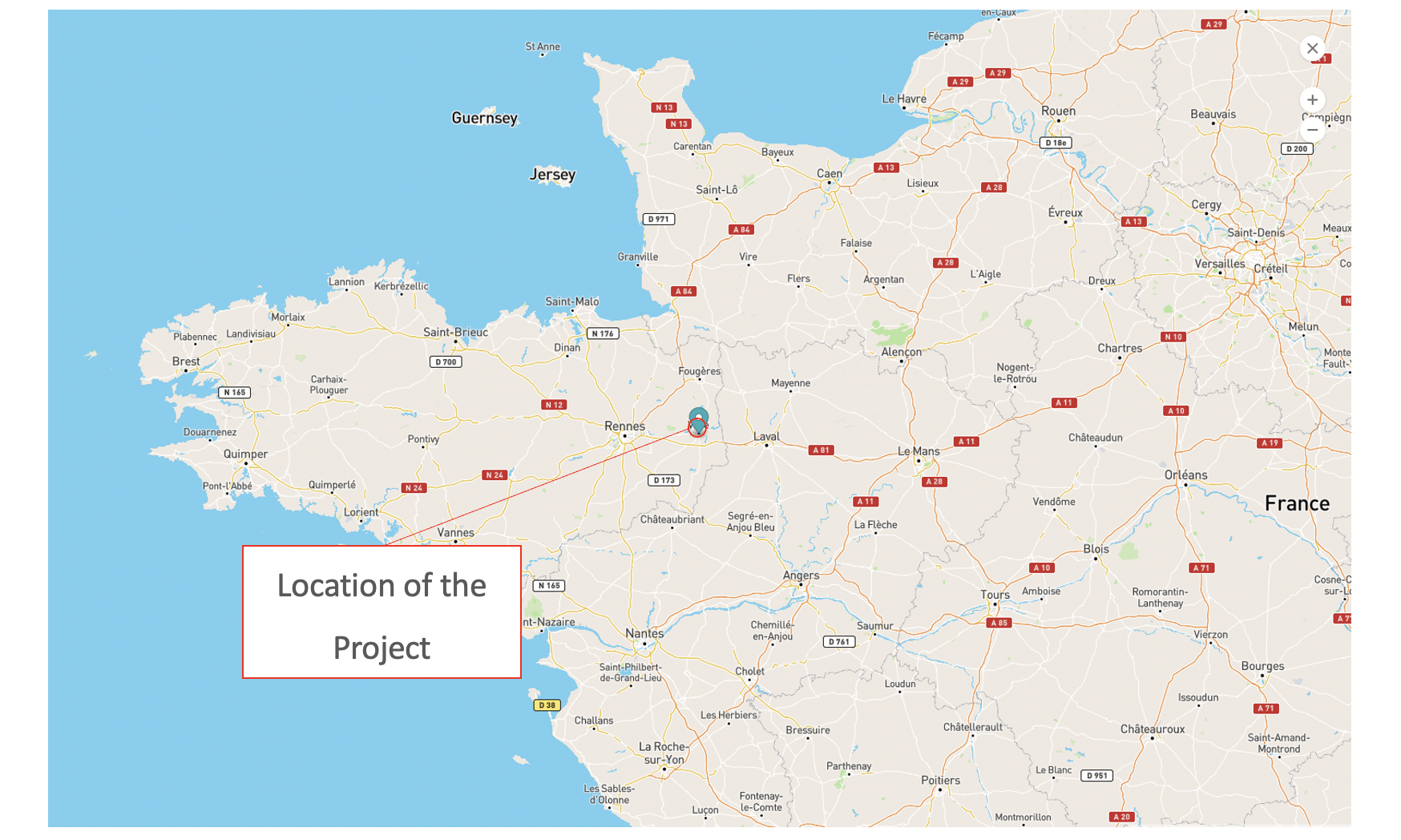This screenshot has height=840, width=1401.
Task: Click the Rennes city label
Action: point(624,426)
